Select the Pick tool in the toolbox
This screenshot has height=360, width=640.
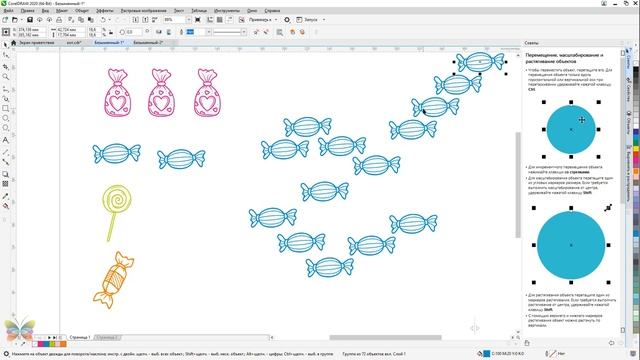tap(5, 44)
